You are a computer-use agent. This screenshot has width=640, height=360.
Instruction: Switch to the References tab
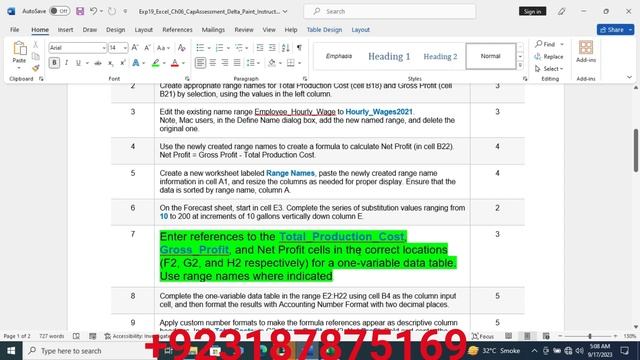[177, 29]
